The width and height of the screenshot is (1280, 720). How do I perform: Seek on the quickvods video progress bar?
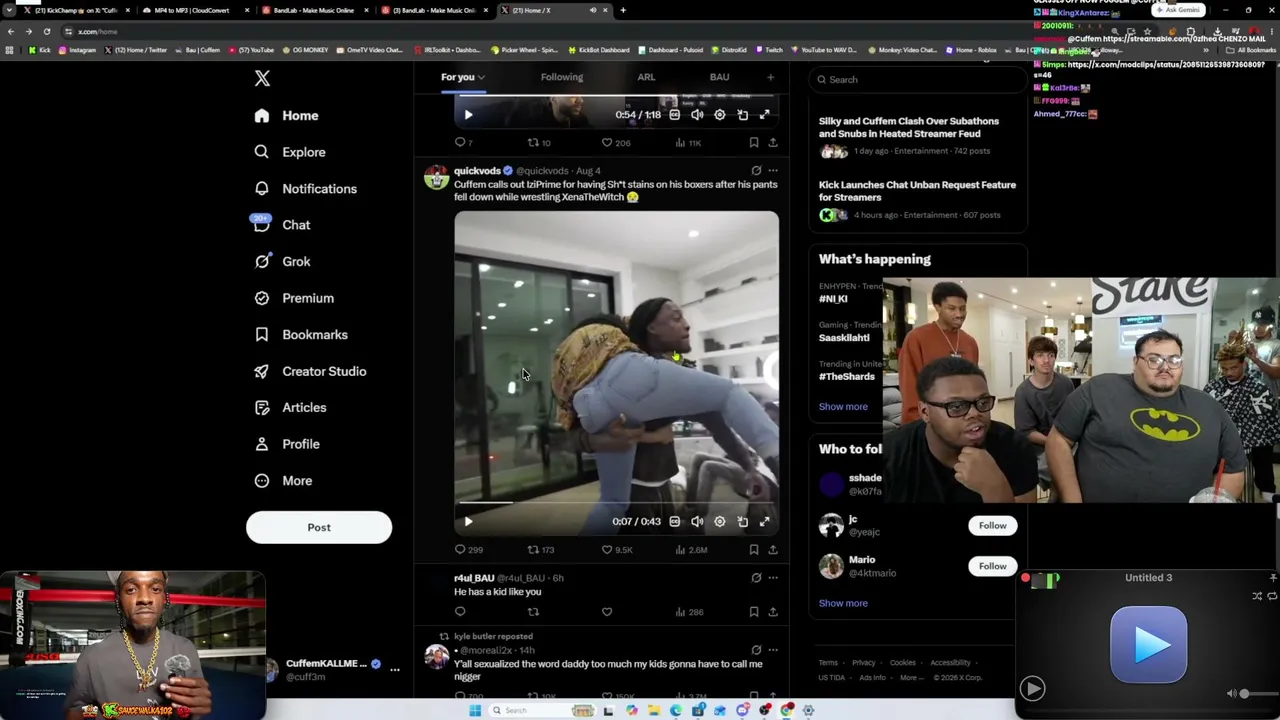pyautogui.click(x=616, y=503)
